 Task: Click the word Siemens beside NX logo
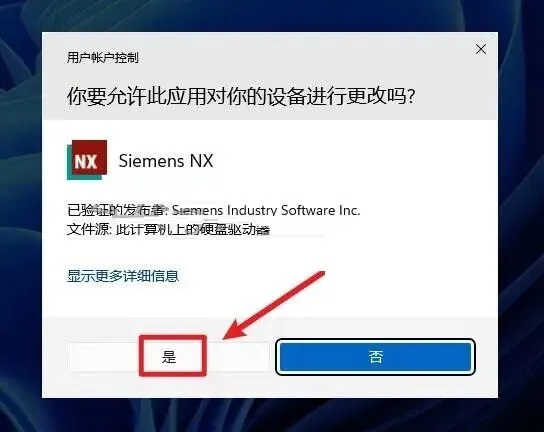pyautogui.click(x=151, y=161)
